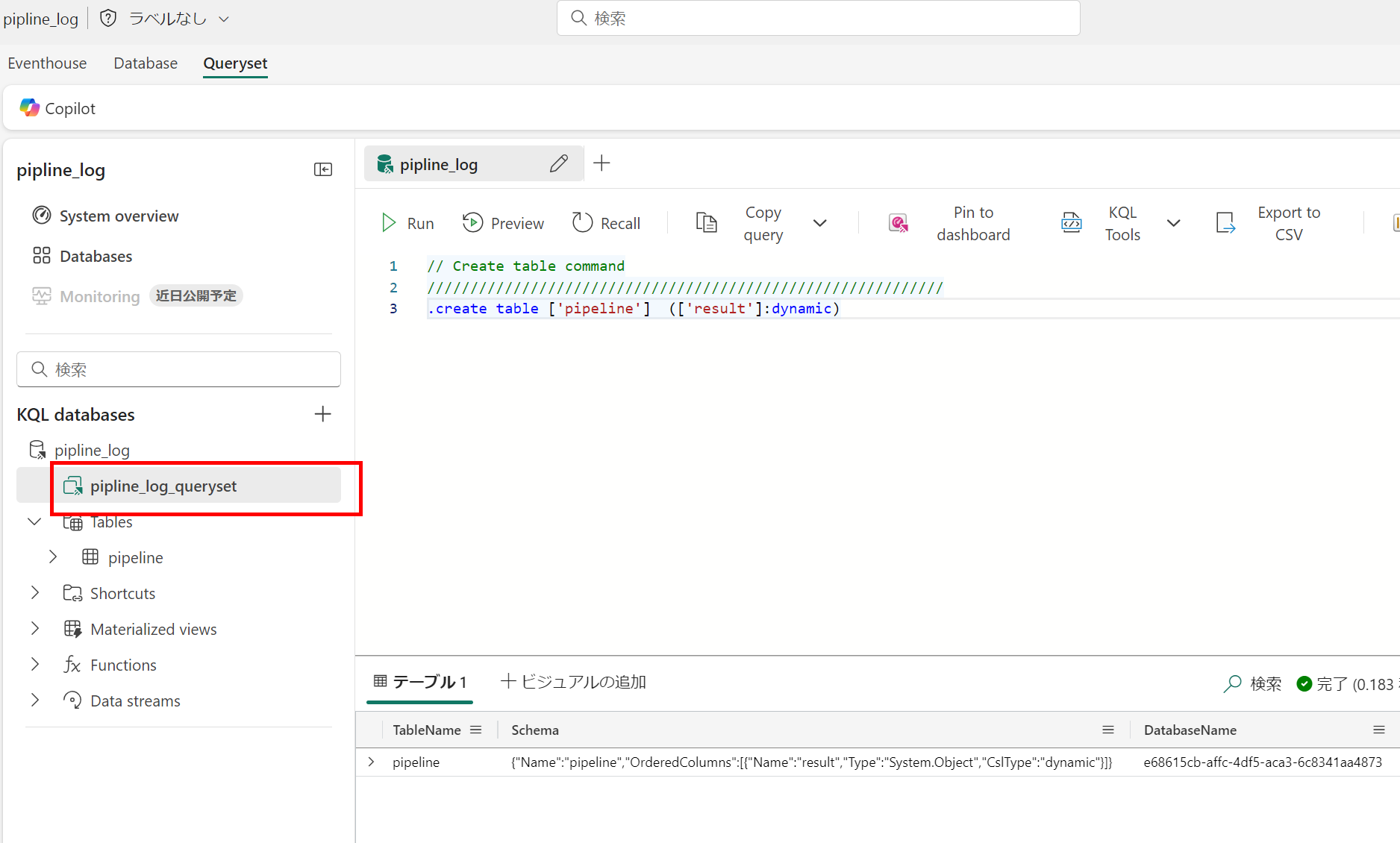Image resolution: width=1400 pixels, height=843 pixels.
Task: Click the pipline_log database icon in tree
Action: [37, 450]
